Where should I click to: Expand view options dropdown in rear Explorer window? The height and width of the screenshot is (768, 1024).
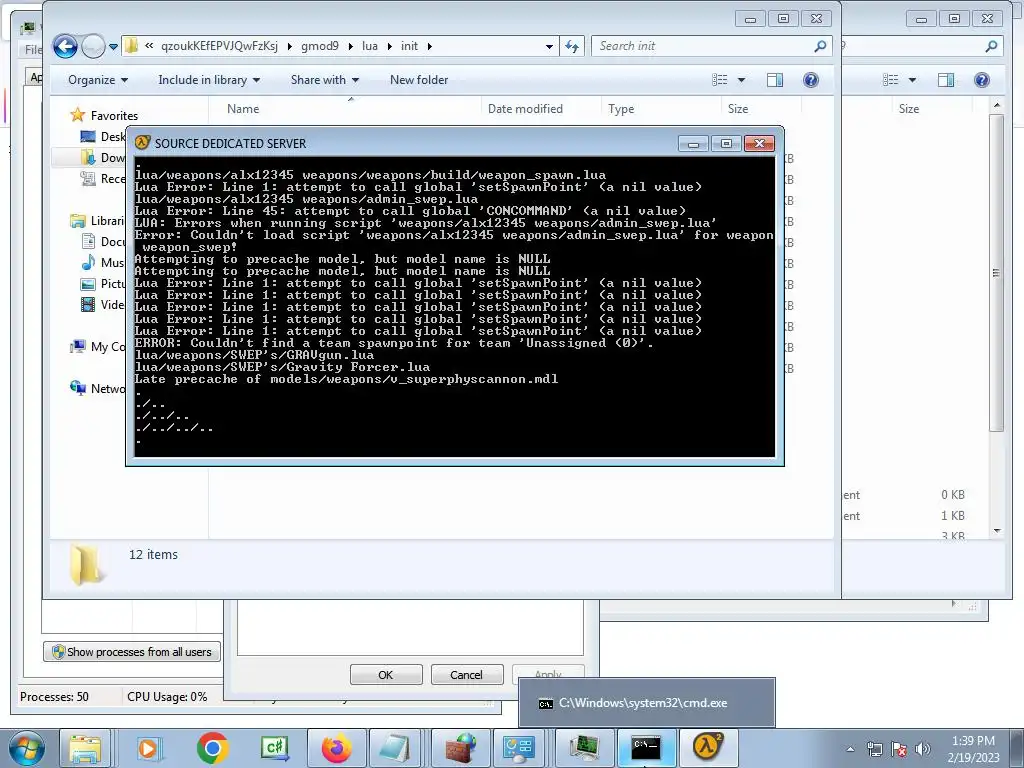tap(912, 80)
